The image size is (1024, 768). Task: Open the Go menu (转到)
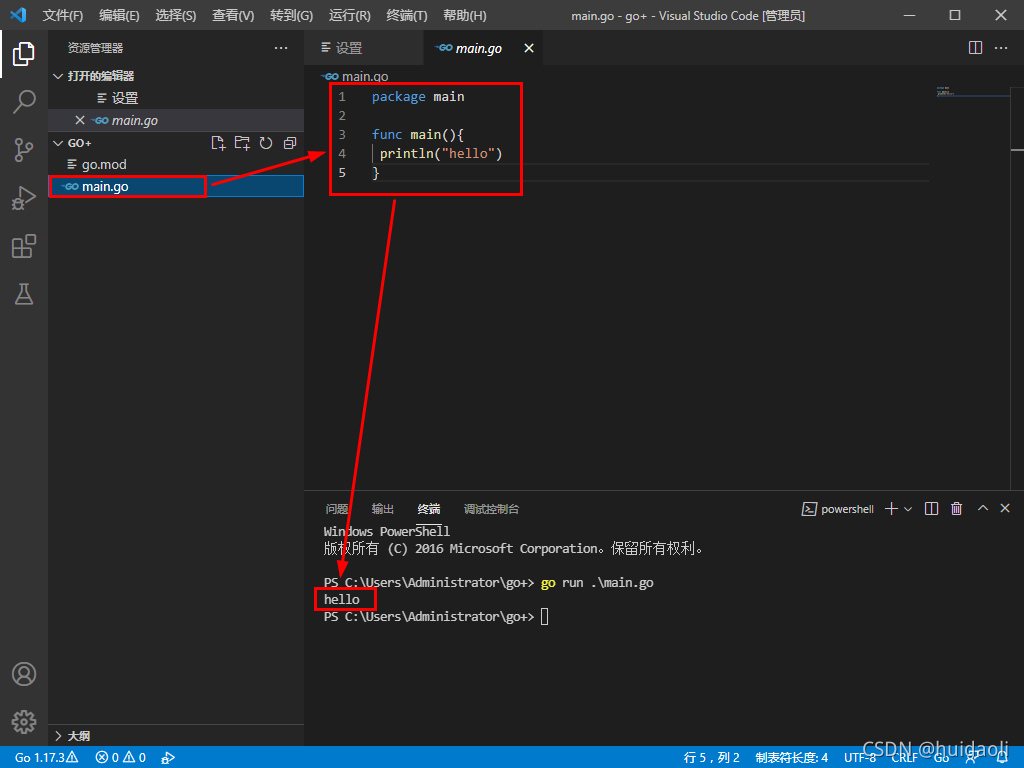291,16
